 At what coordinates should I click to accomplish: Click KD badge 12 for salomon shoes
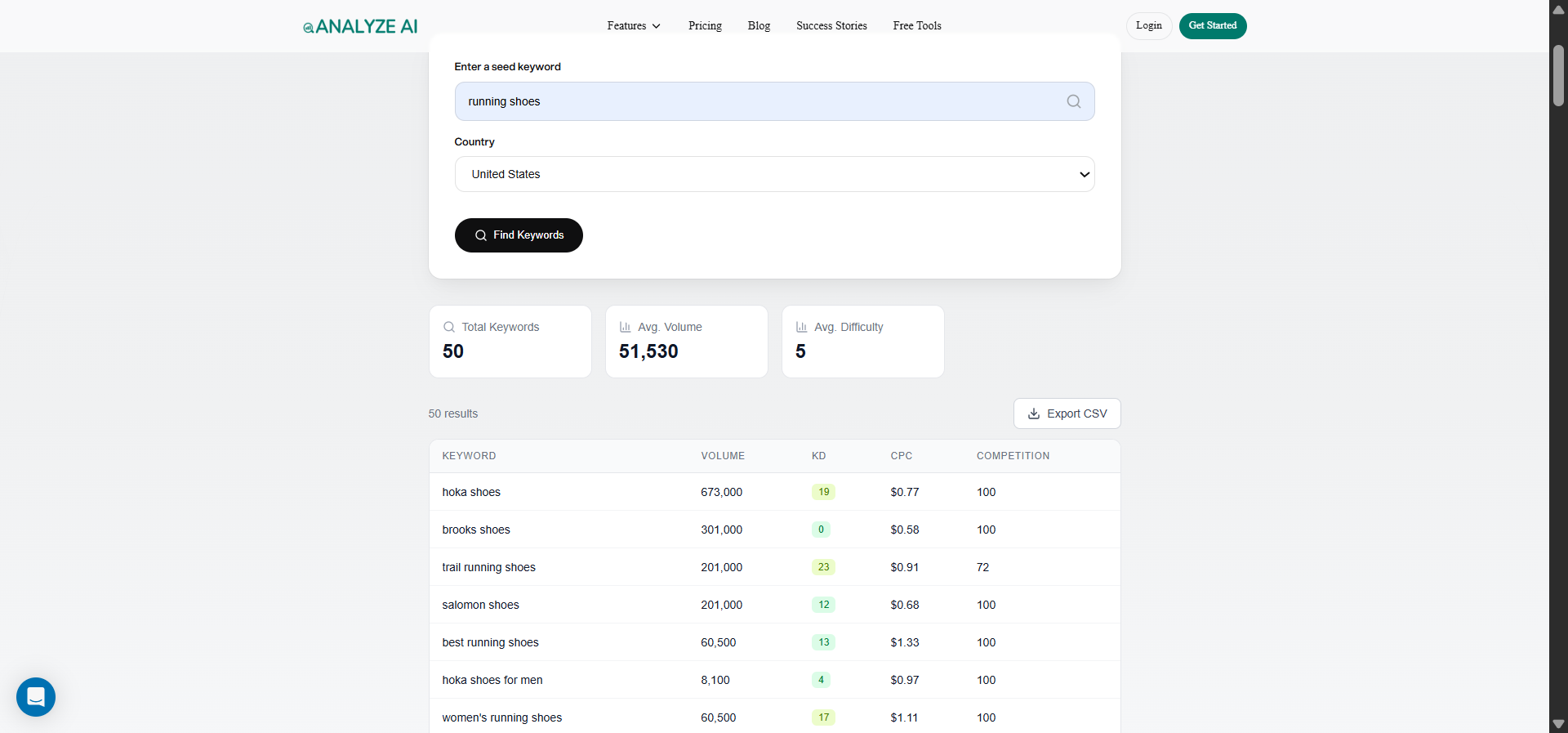tap(823, 605)
